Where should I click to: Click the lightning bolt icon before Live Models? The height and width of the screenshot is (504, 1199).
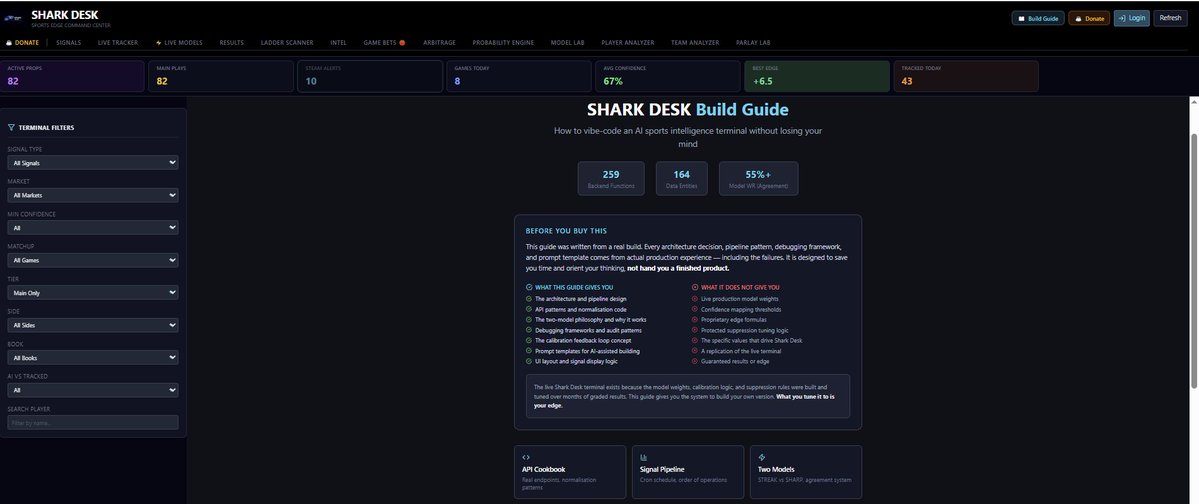pyautogui.click(x=158, y=43)
